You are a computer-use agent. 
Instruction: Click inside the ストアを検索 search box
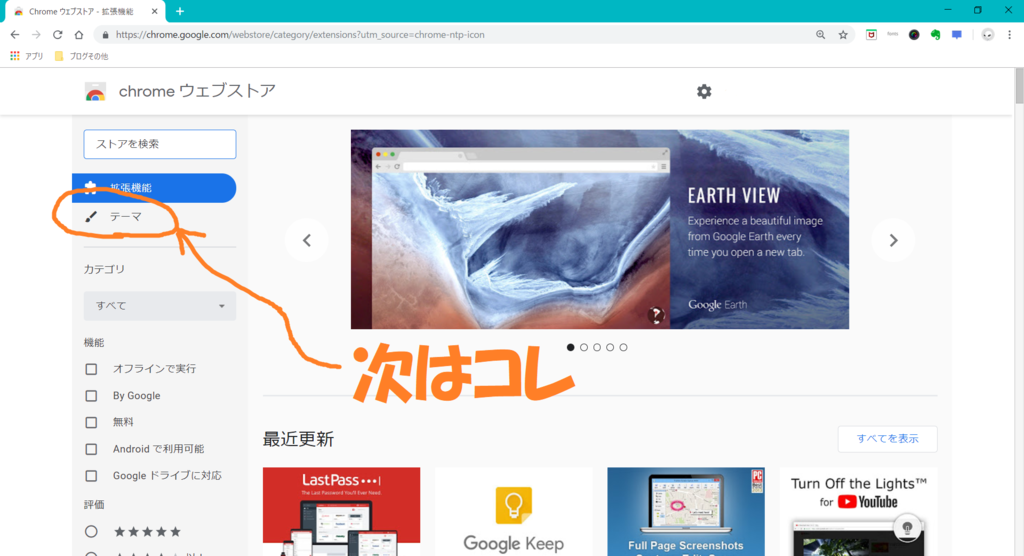pyautogui.click(x=160, y=144)
